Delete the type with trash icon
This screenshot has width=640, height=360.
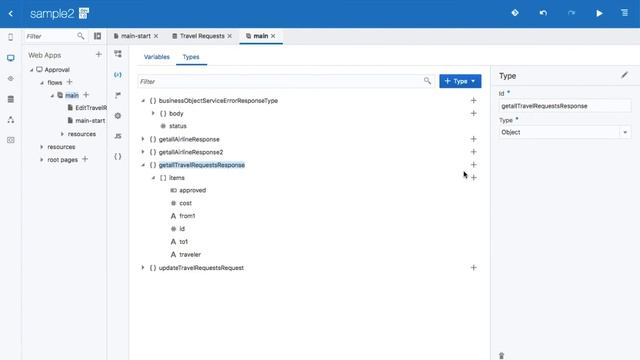(502, 356)
